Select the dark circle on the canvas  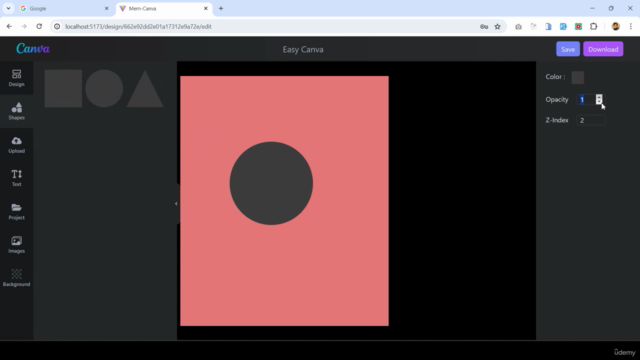click(271, 183)
